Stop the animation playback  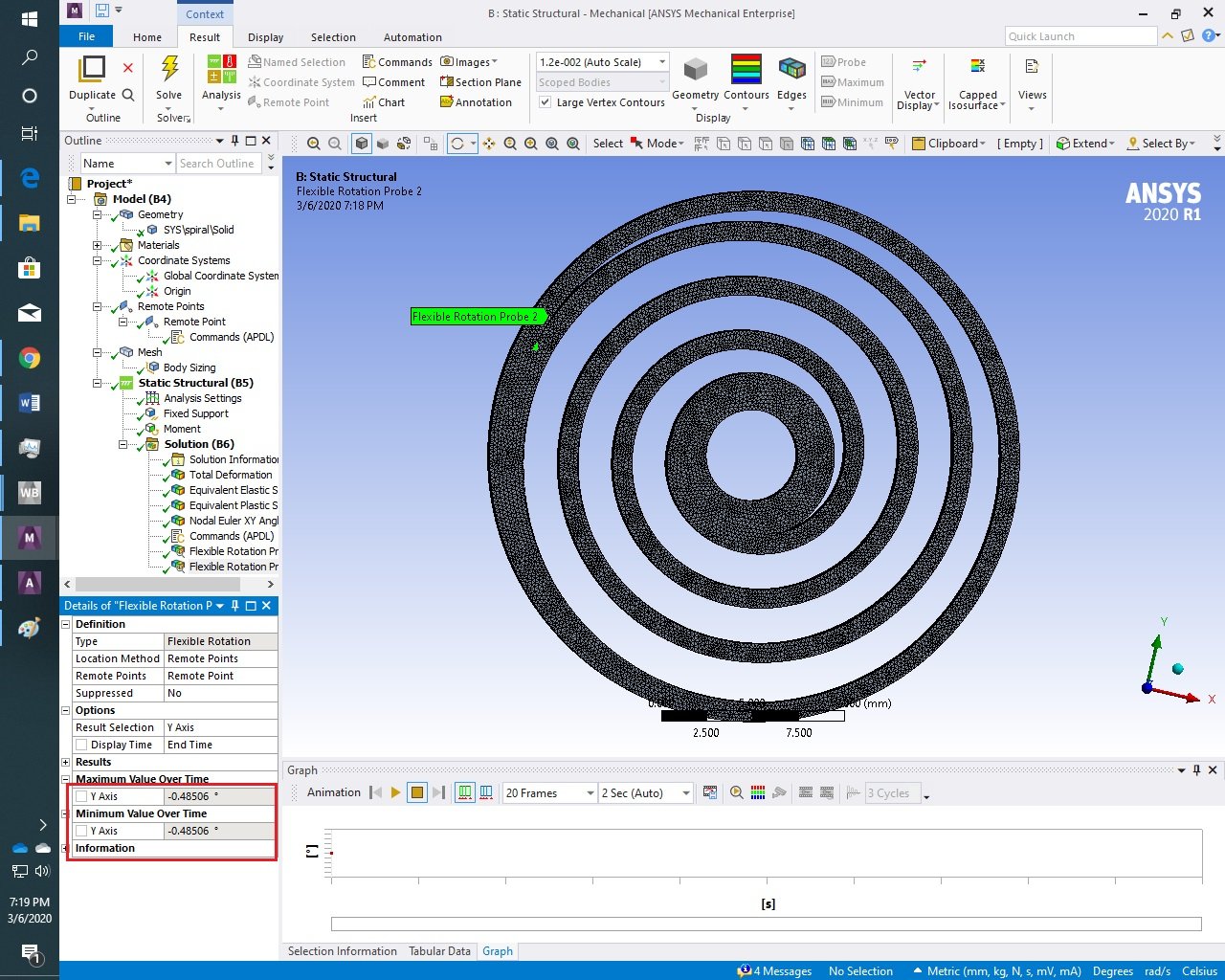pos(416,792)
